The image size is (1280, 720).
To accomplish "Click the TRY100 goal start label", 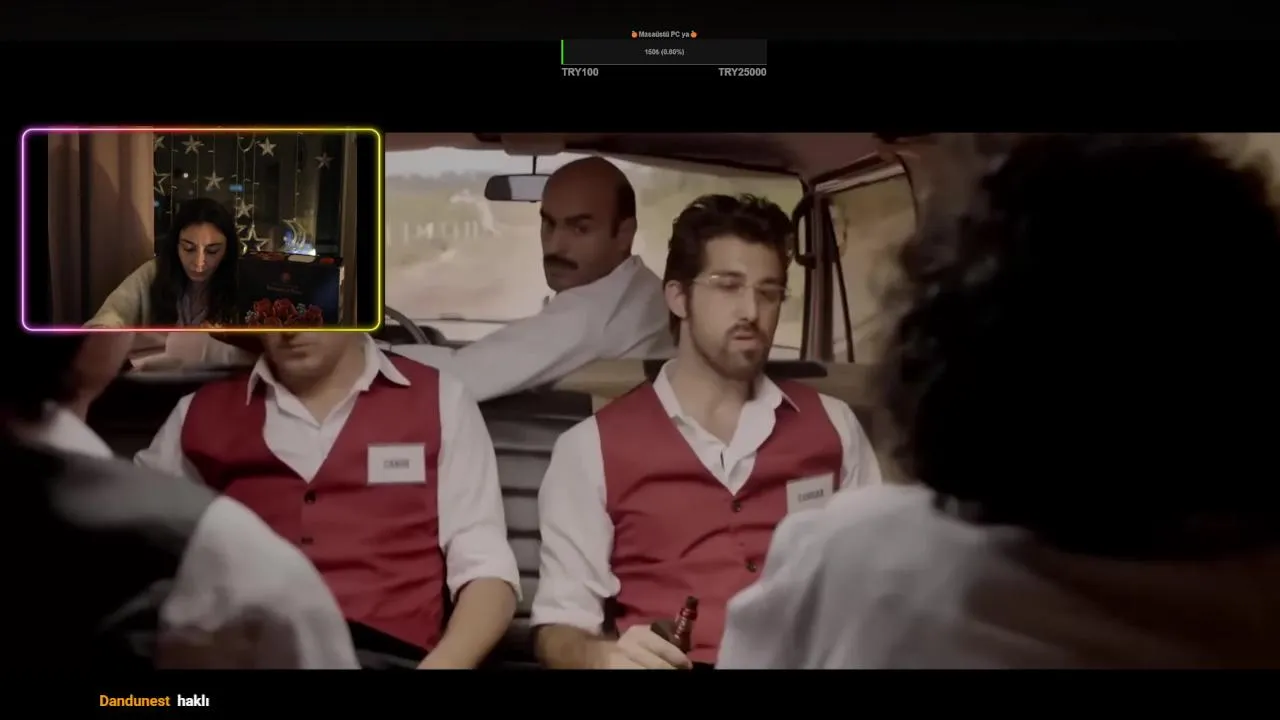I will coord(580,72).
